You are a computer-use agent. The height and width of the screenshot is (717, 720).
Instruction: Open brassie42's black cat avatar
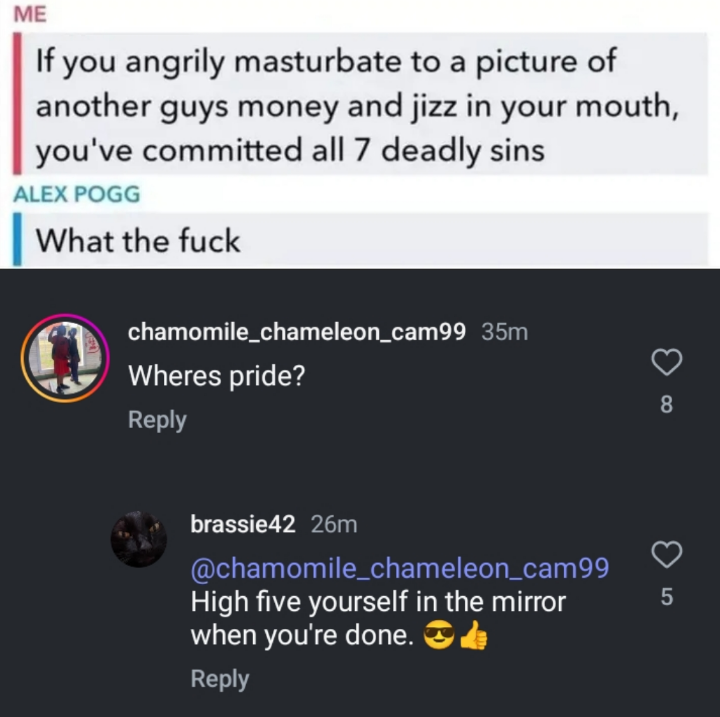138,539
